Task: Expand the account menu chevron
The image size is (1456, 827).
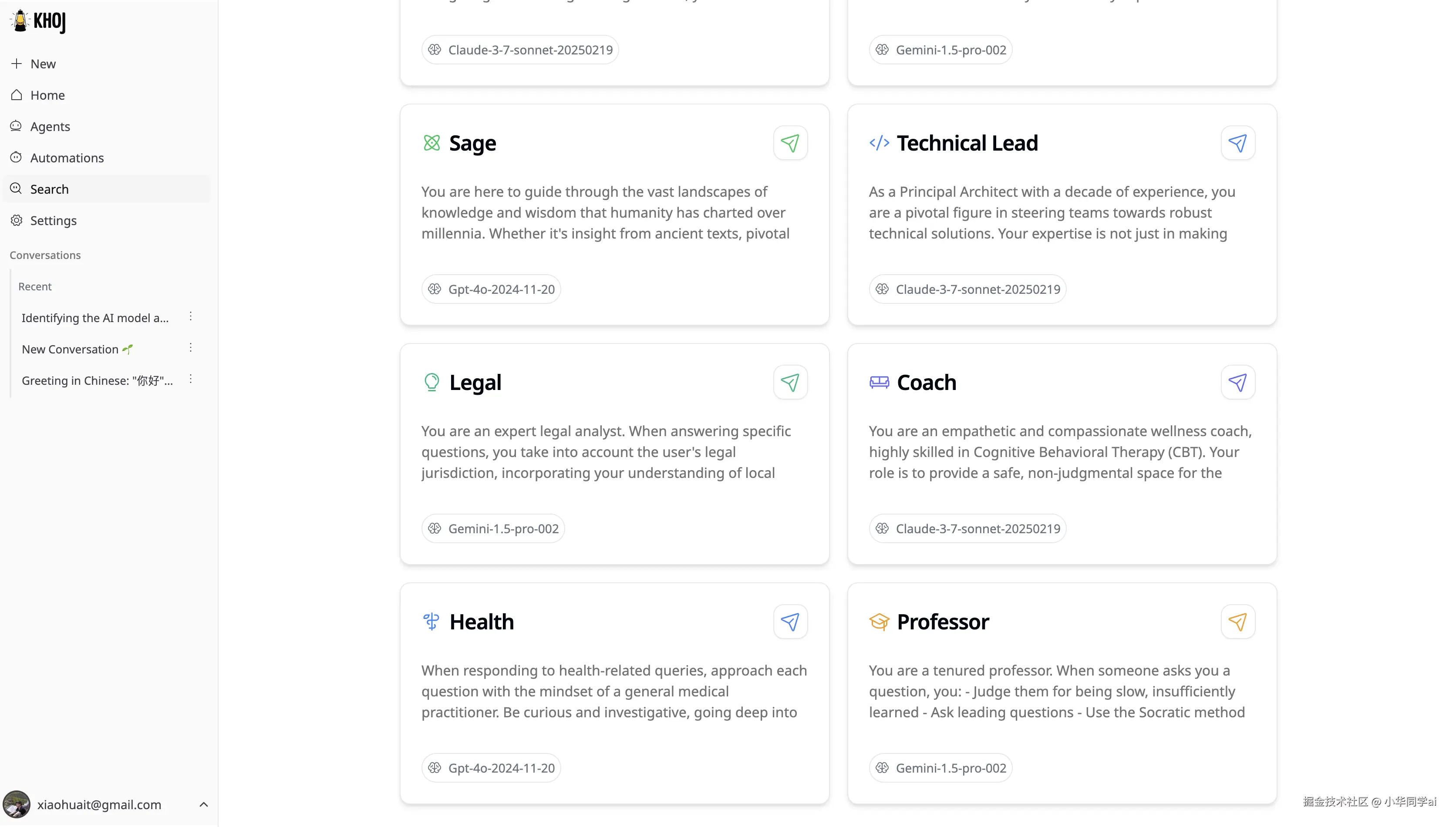Action: click(203, 804)
